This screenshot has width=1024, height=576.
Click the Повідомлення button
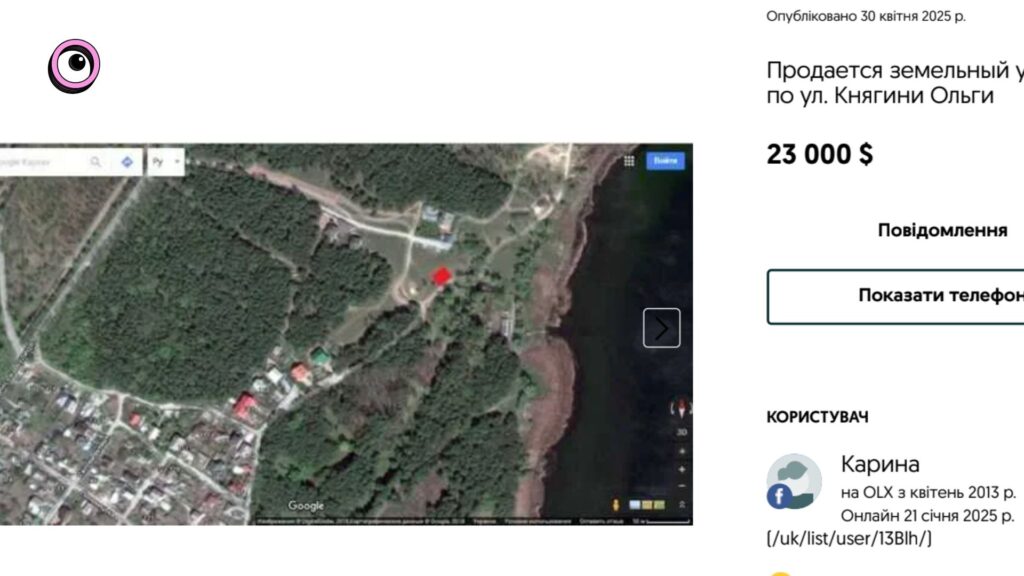(x=942, y=230)
